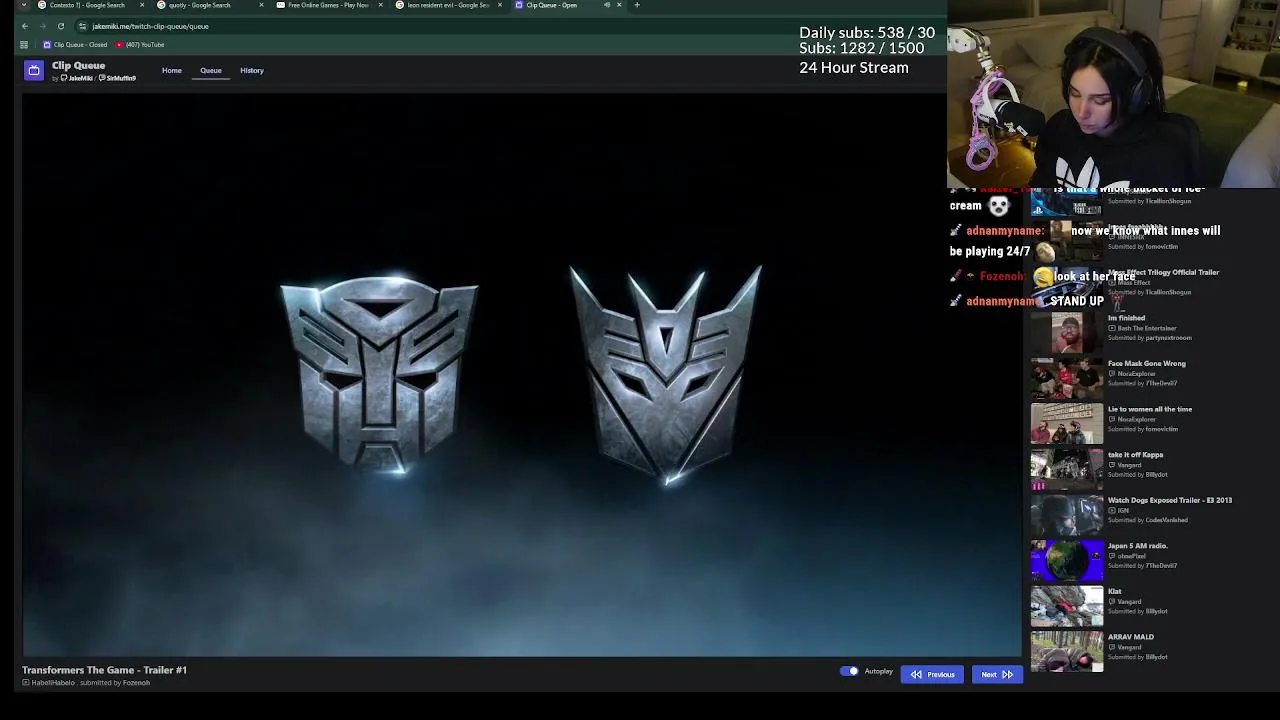The height and width of the screenshot is (720, 1280).
Task: Open the History nav item
Action: click(252, 71)
